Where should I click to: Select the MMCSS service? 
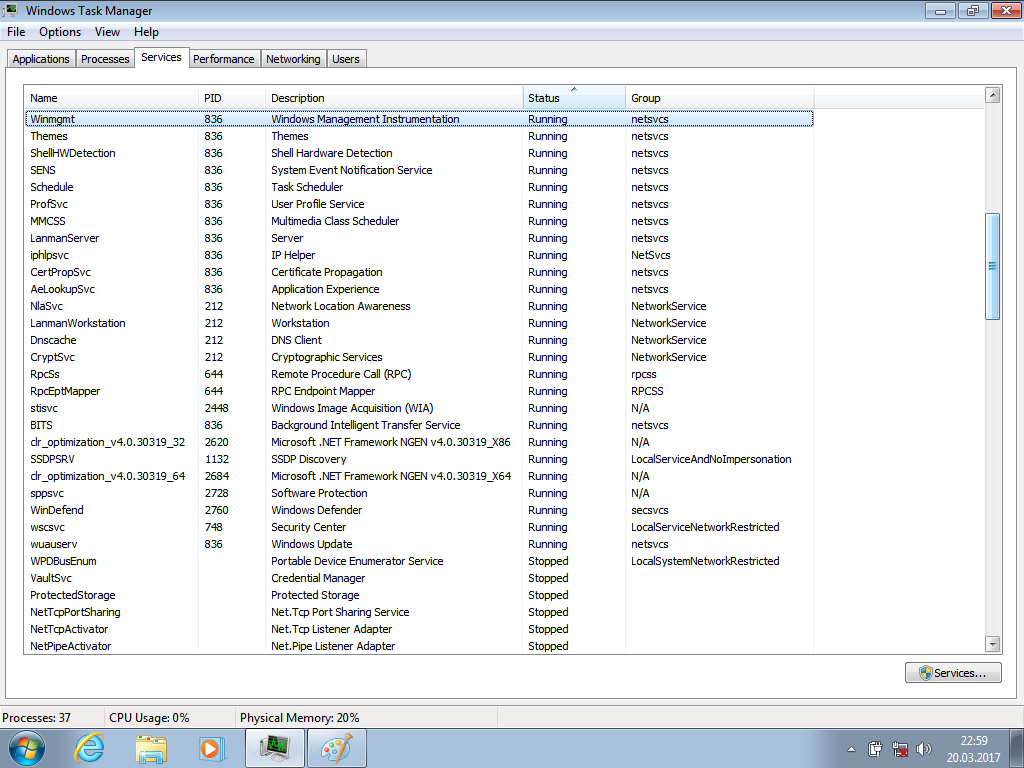point(48,221)
